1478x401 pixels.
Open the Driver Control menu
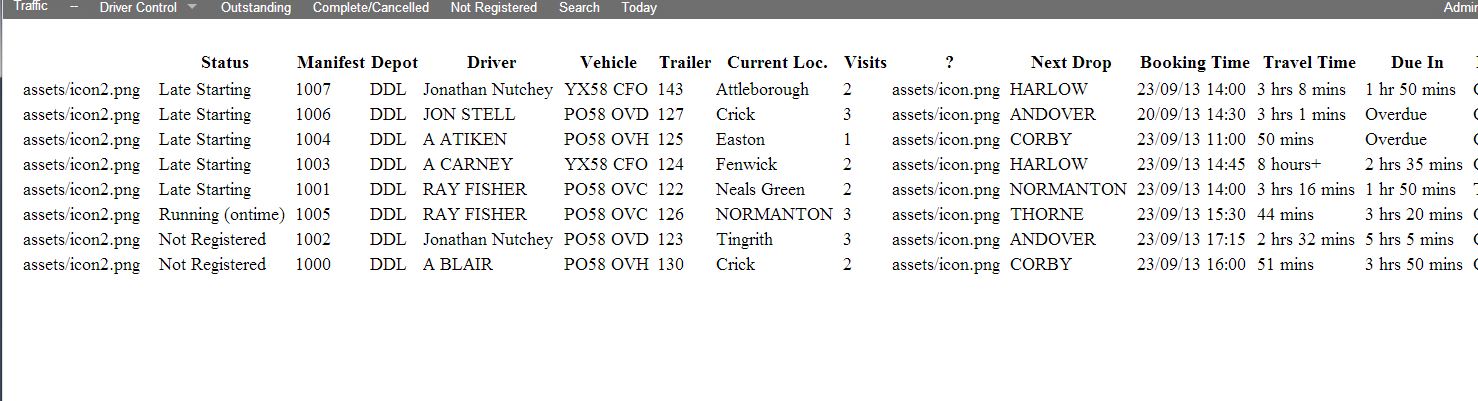click(138, 7)
